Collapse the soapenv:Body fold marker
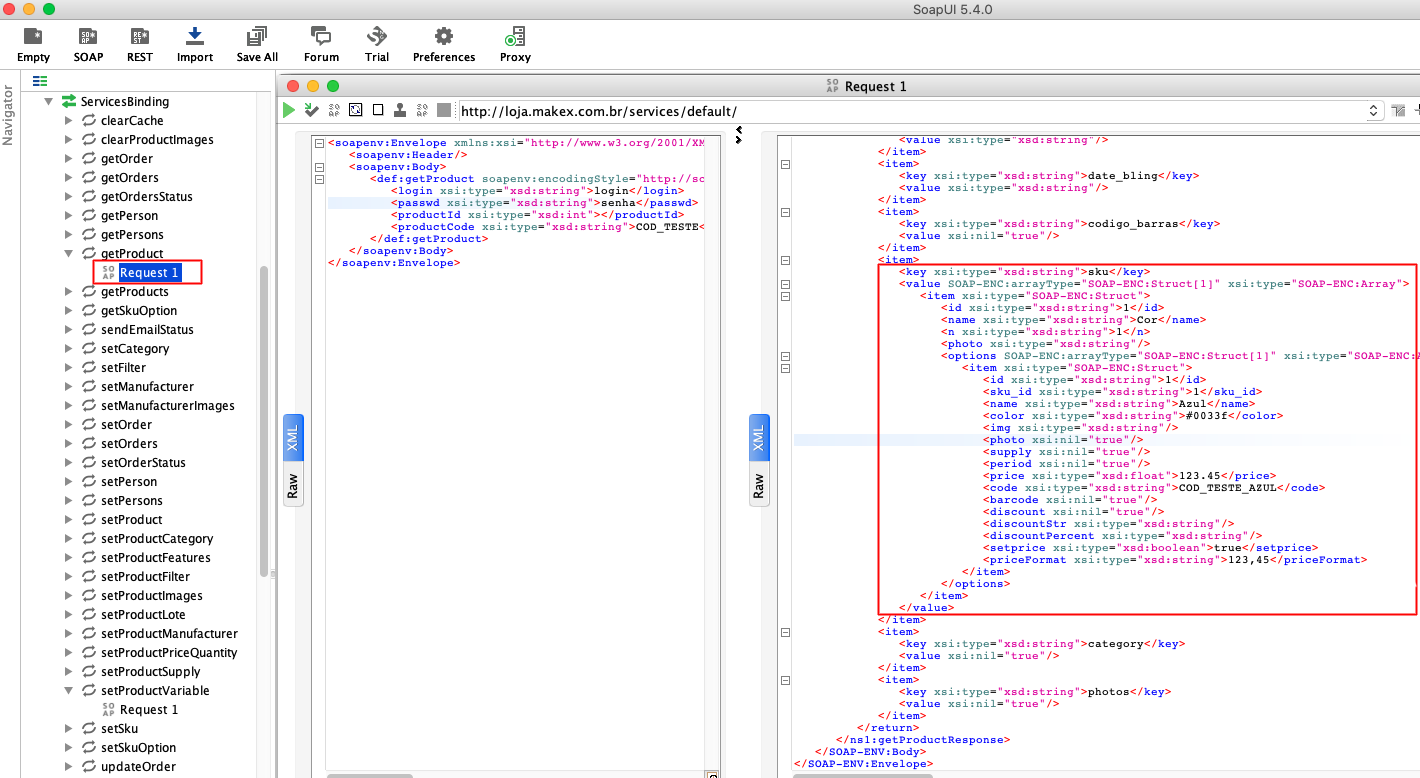1420x778 pixels. (x=319, y=167)
